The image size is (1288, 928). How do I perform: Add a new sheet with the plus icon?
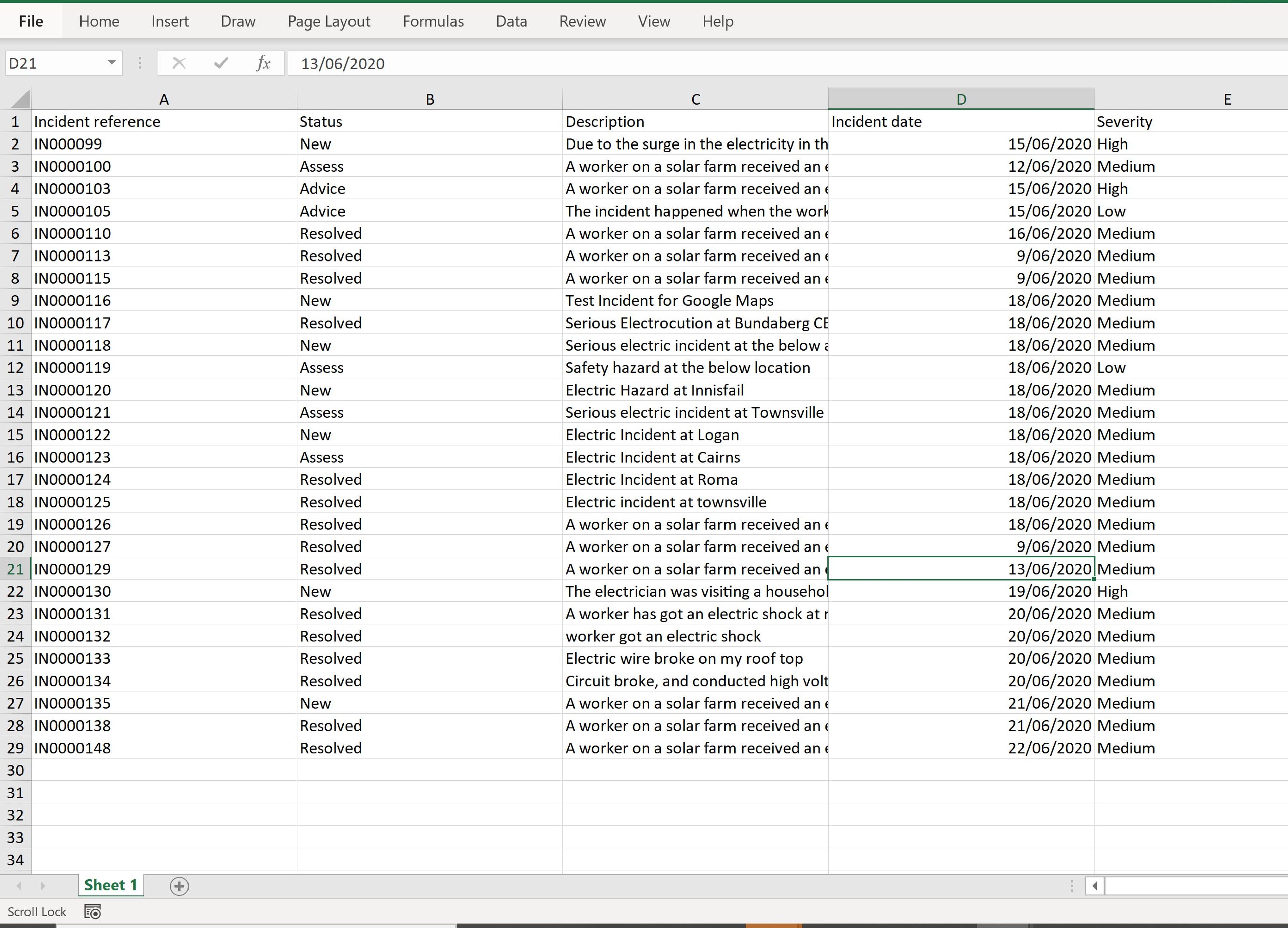coord(179,886)
